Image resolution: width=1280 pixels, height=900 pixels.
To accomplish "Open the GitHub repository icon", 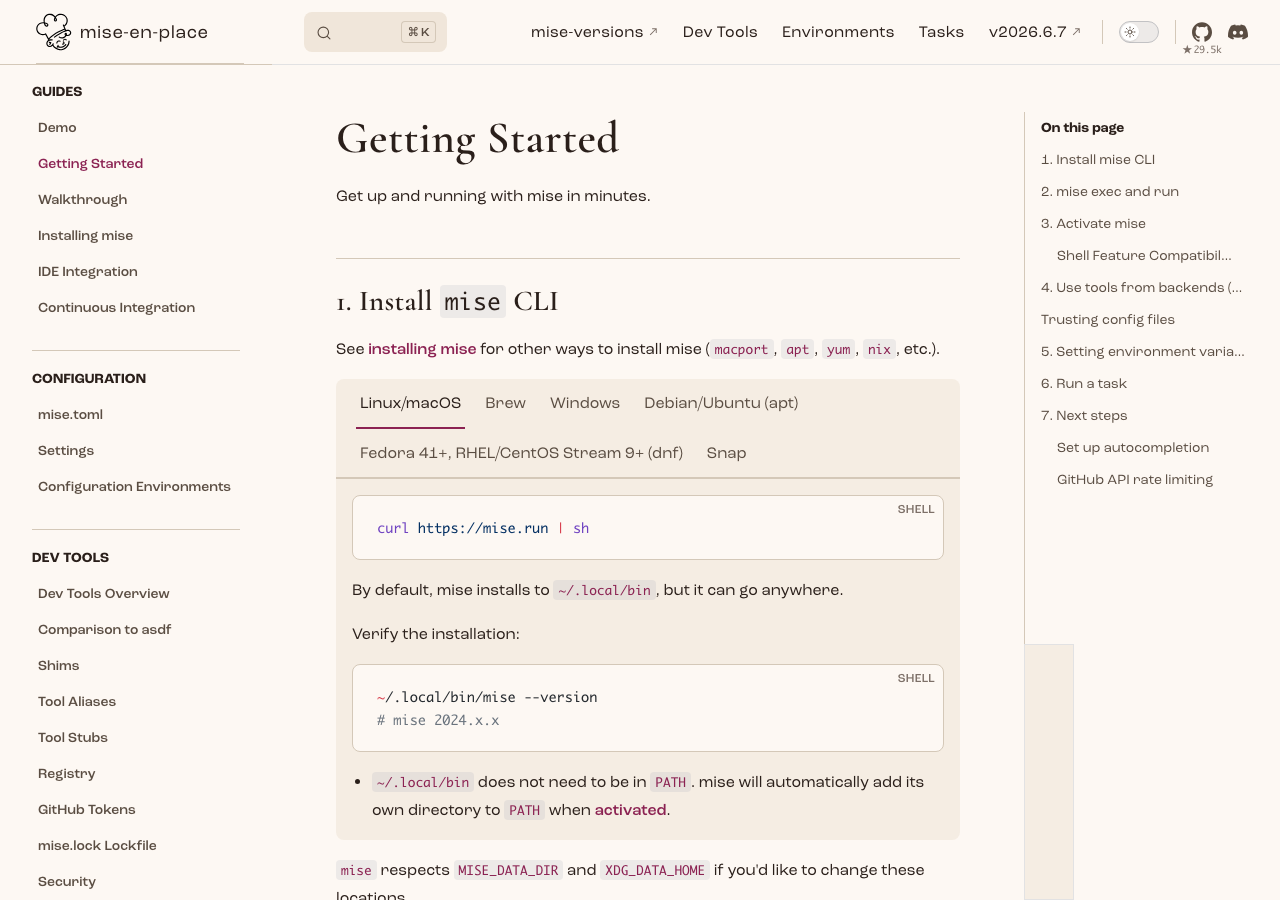I will click(x=1202, y=32).
